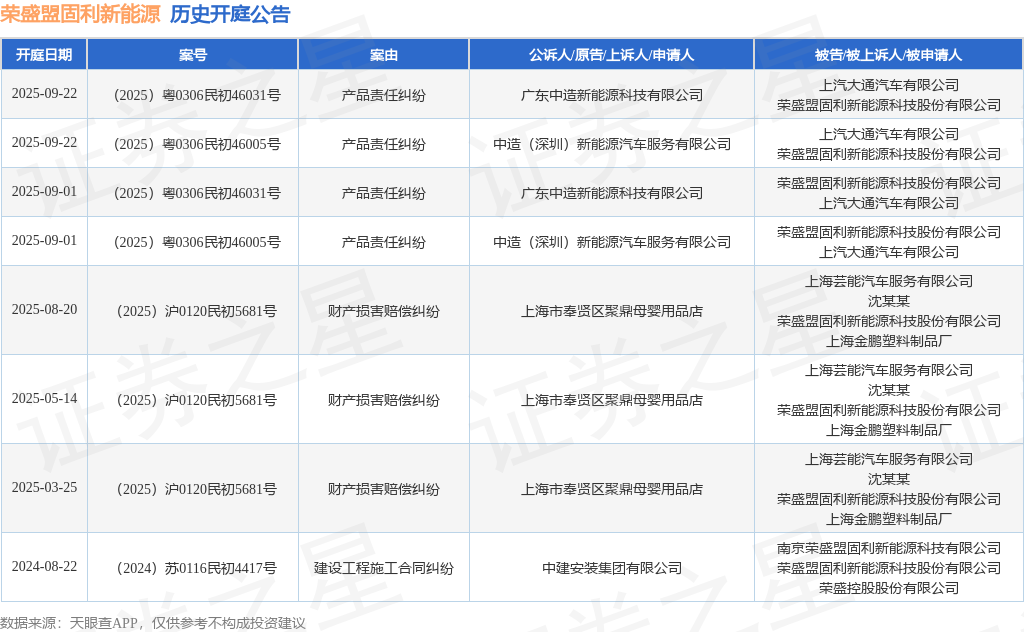
Task: Click 中造(深圳)新能源汽车服务有限公司 in the 2025-09-01 row
Action: click(611, 242)
